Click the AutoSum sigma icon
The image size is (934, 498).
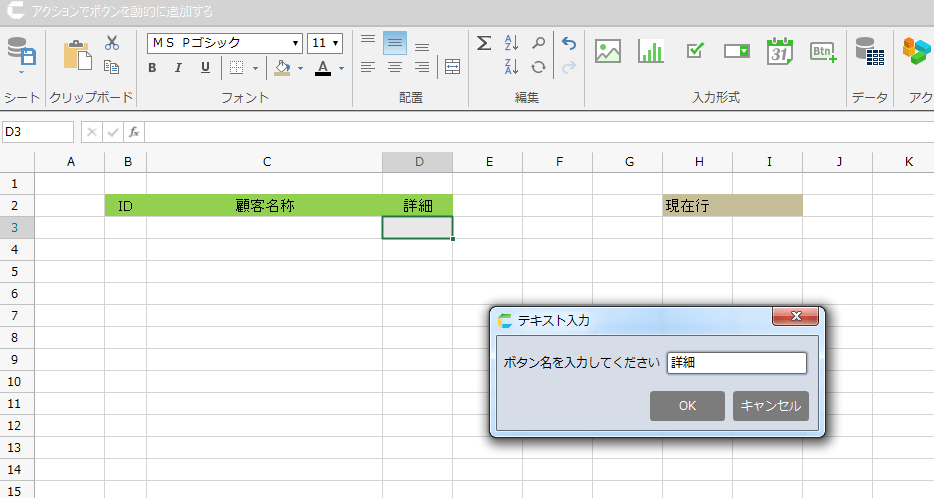pos(484,43)
